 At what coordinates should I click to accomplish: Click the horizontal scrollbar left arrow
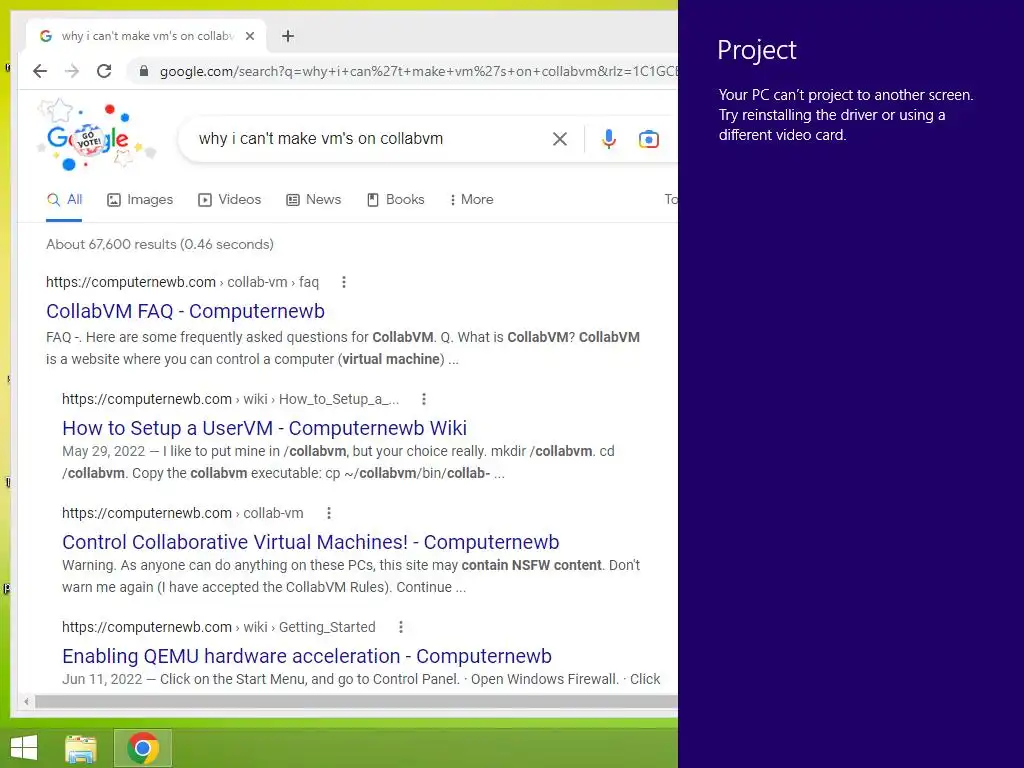point(26,701)
